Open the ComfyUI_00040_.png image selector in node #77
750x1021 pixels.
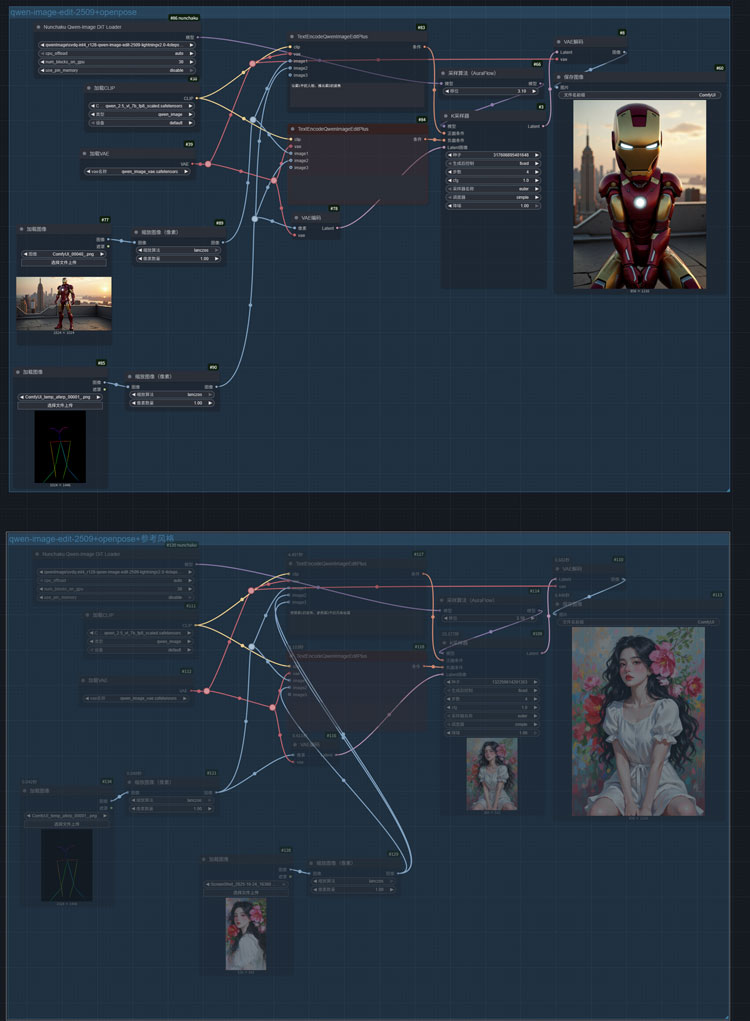(x=63, y=255)
